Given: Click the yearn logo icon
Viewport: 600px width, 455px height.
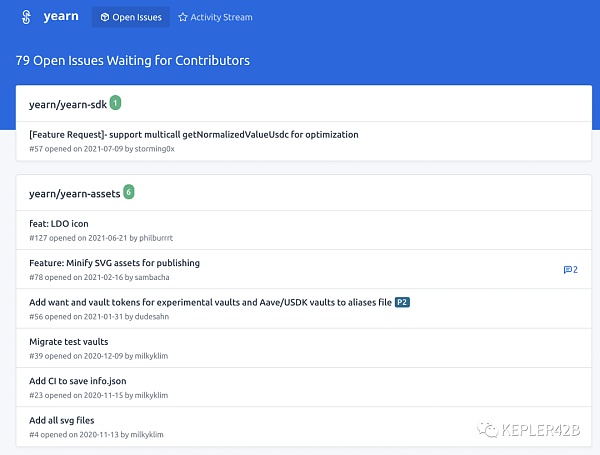Looking at the screenshot, I should tap(26, 17).
